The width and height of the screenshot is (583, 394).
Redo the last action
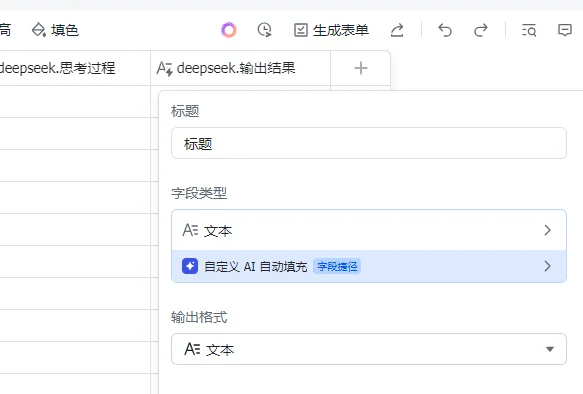point(480,30)
